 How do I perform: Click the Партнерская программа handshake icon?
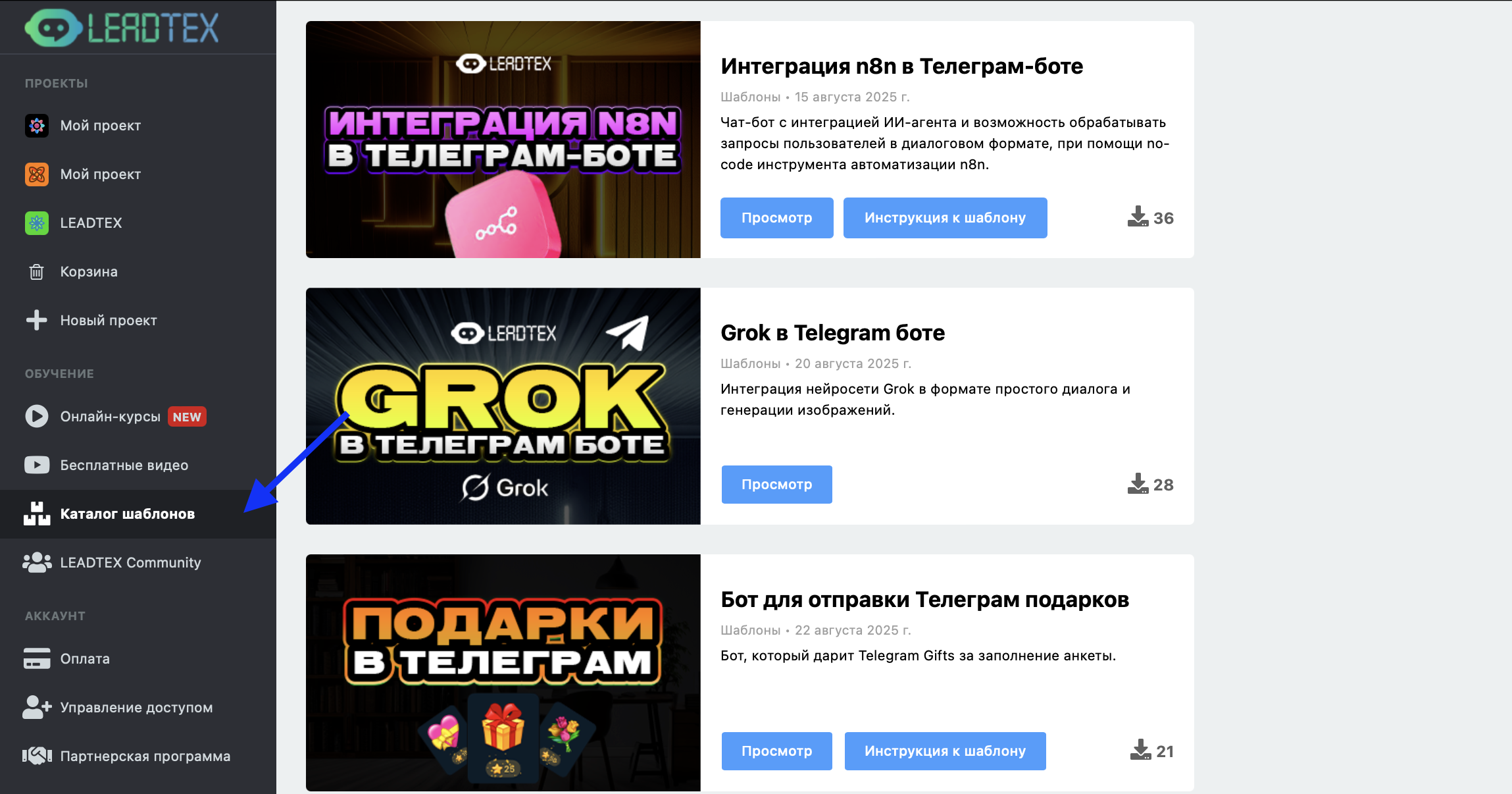37,756
